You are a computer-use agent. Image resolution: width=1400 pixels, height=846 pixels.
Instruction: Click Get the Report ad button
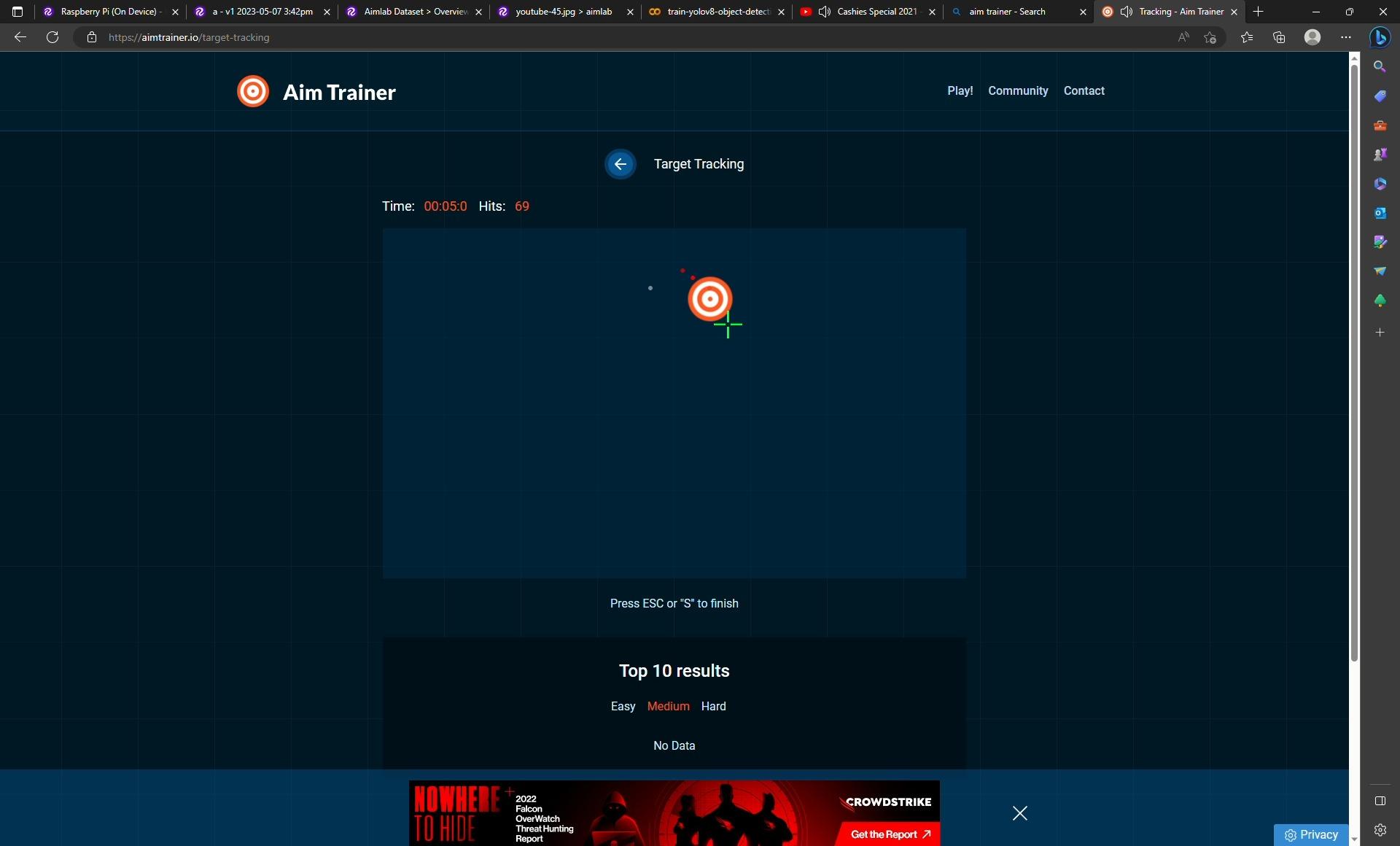[890, 834]
